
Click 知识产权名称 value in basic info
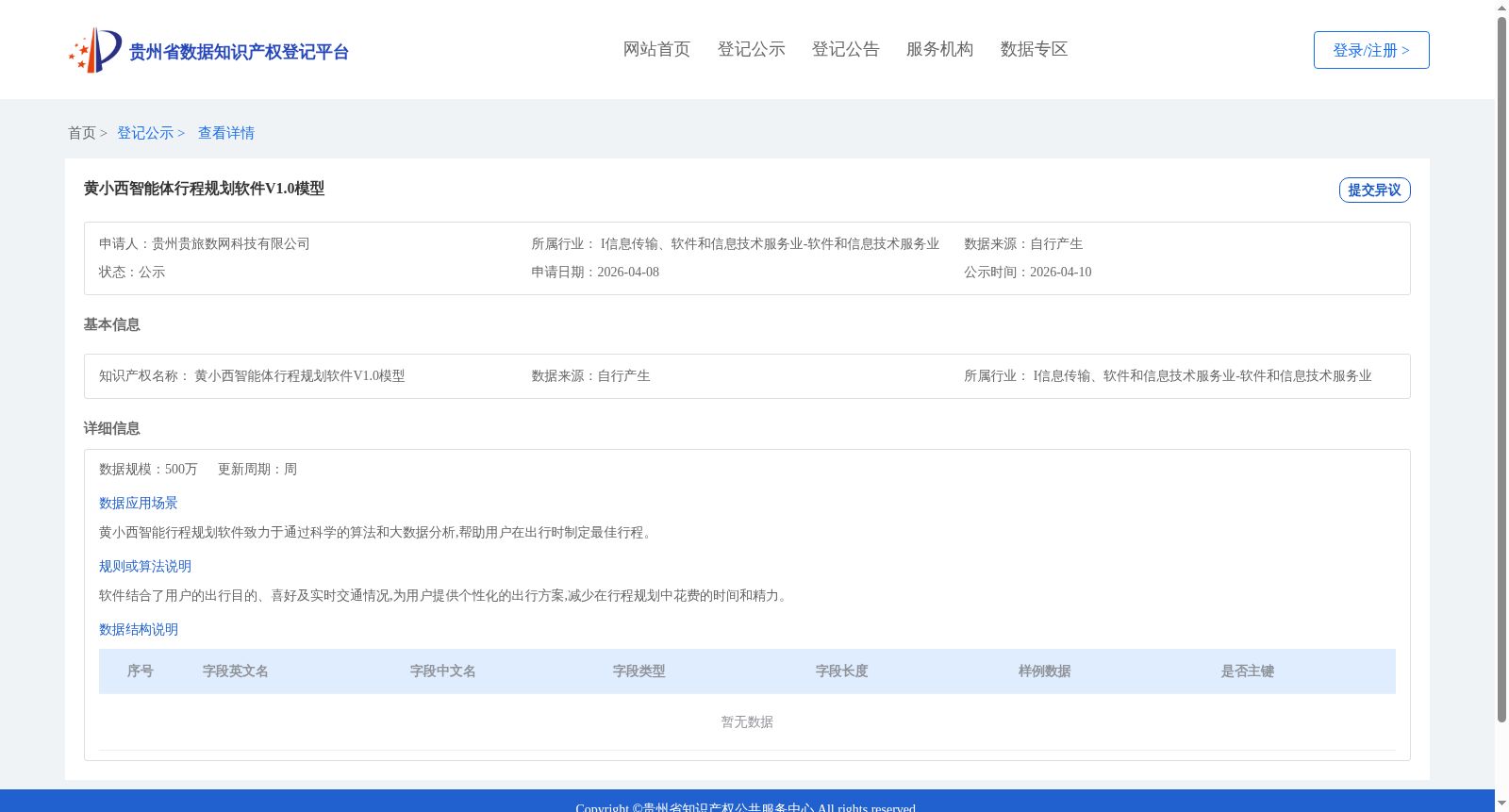(300, 375)
